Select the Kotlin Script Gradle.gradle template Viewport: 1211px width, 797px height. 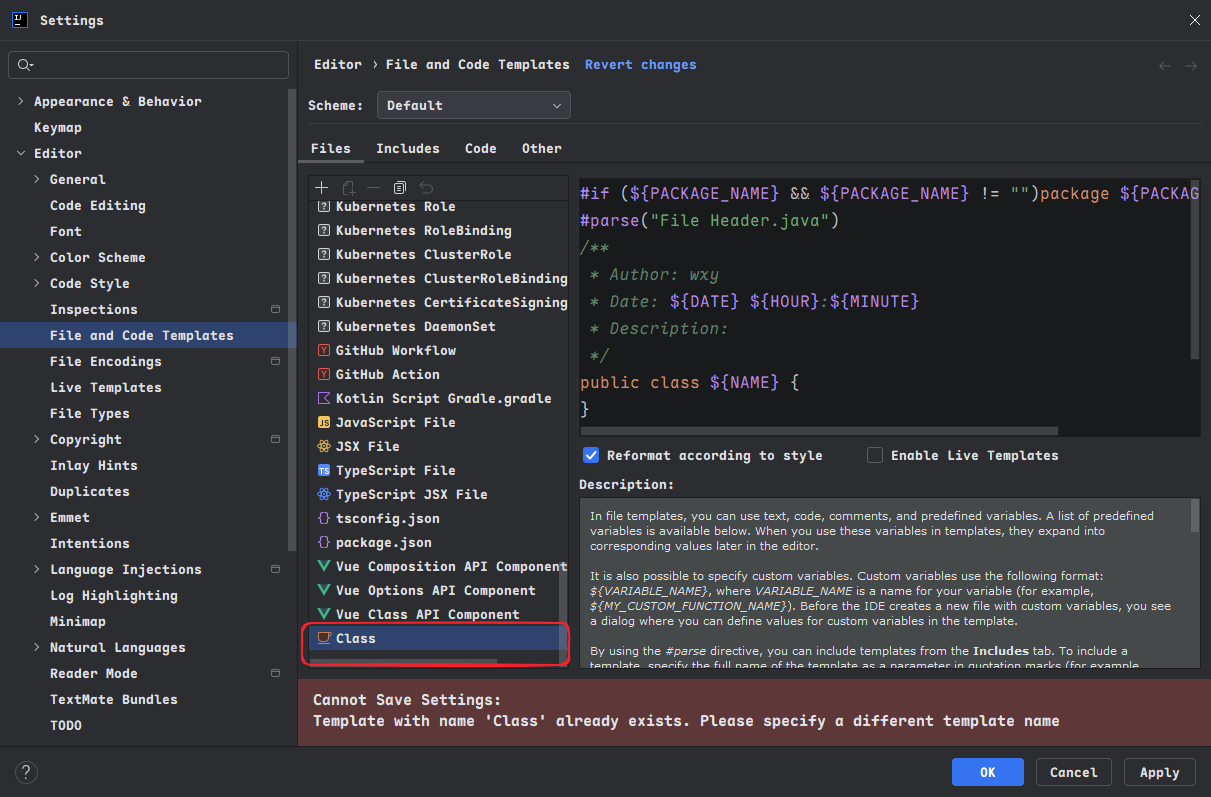[443, 399]
